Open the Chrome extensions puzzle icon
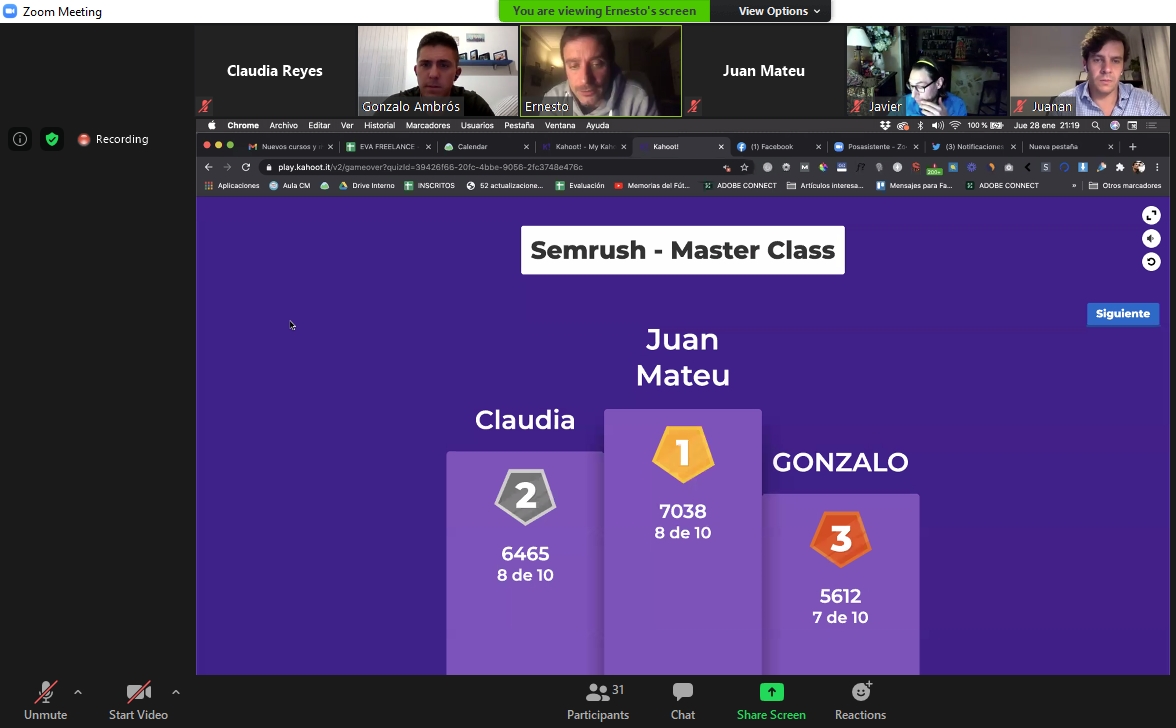1176x728 pixels. coord(1120,167)
